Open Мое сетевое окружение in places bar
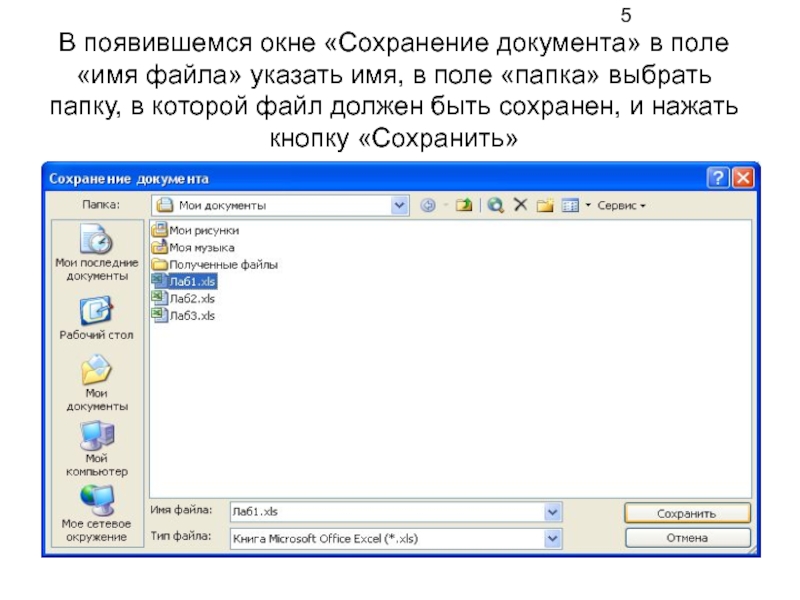 click(96, 514)
